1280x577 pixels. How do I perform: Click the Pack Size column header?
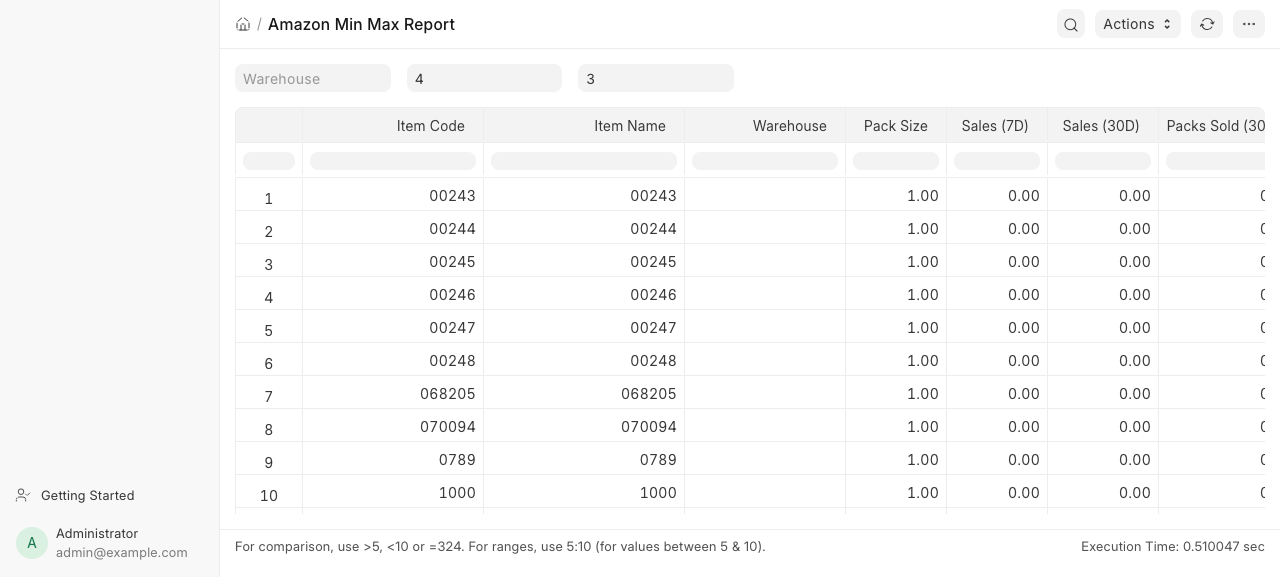click(896, 126)
